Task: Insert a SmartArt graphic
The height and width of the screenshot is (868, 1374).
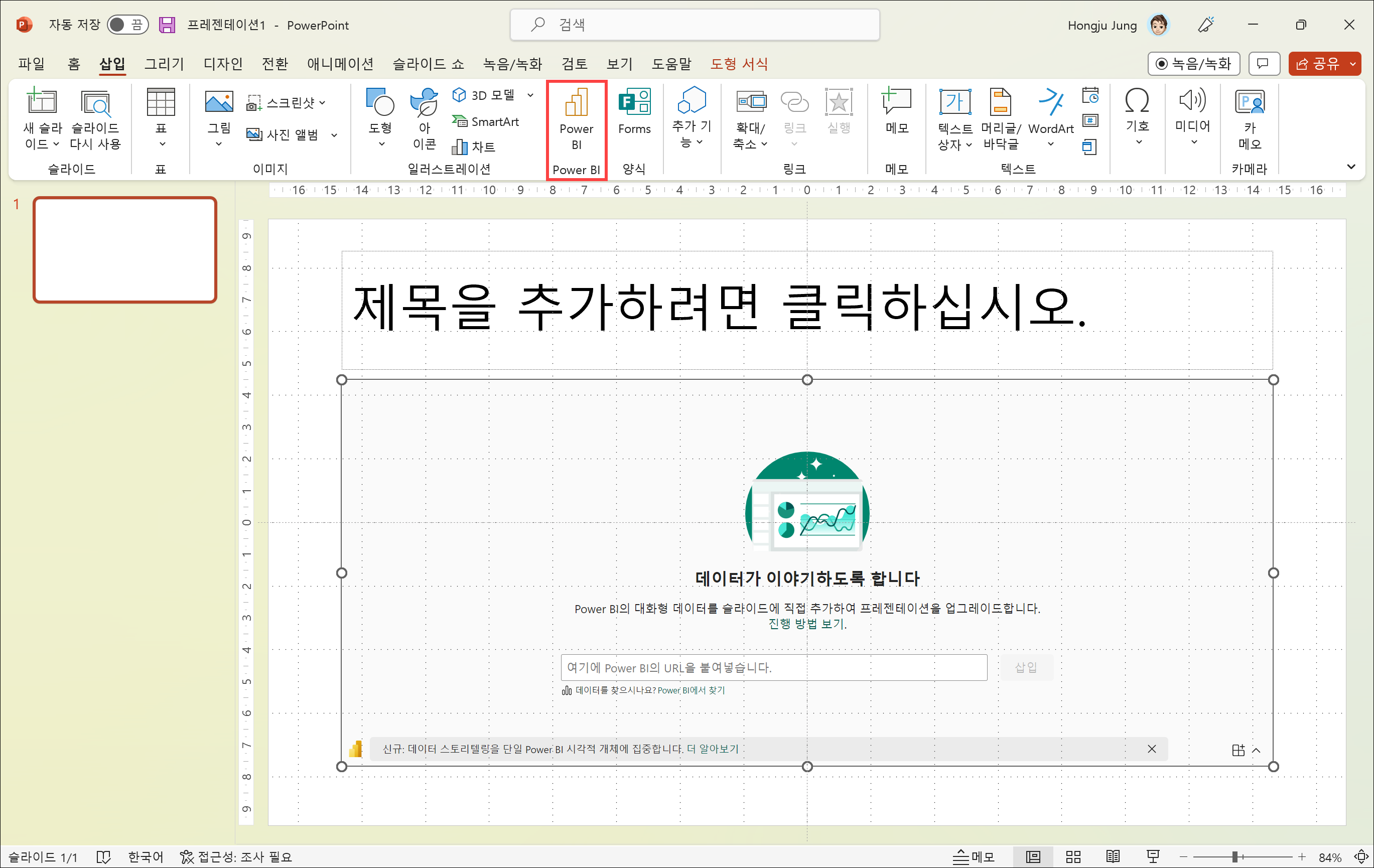Action: pyautogui.click(x=486, y=121)
